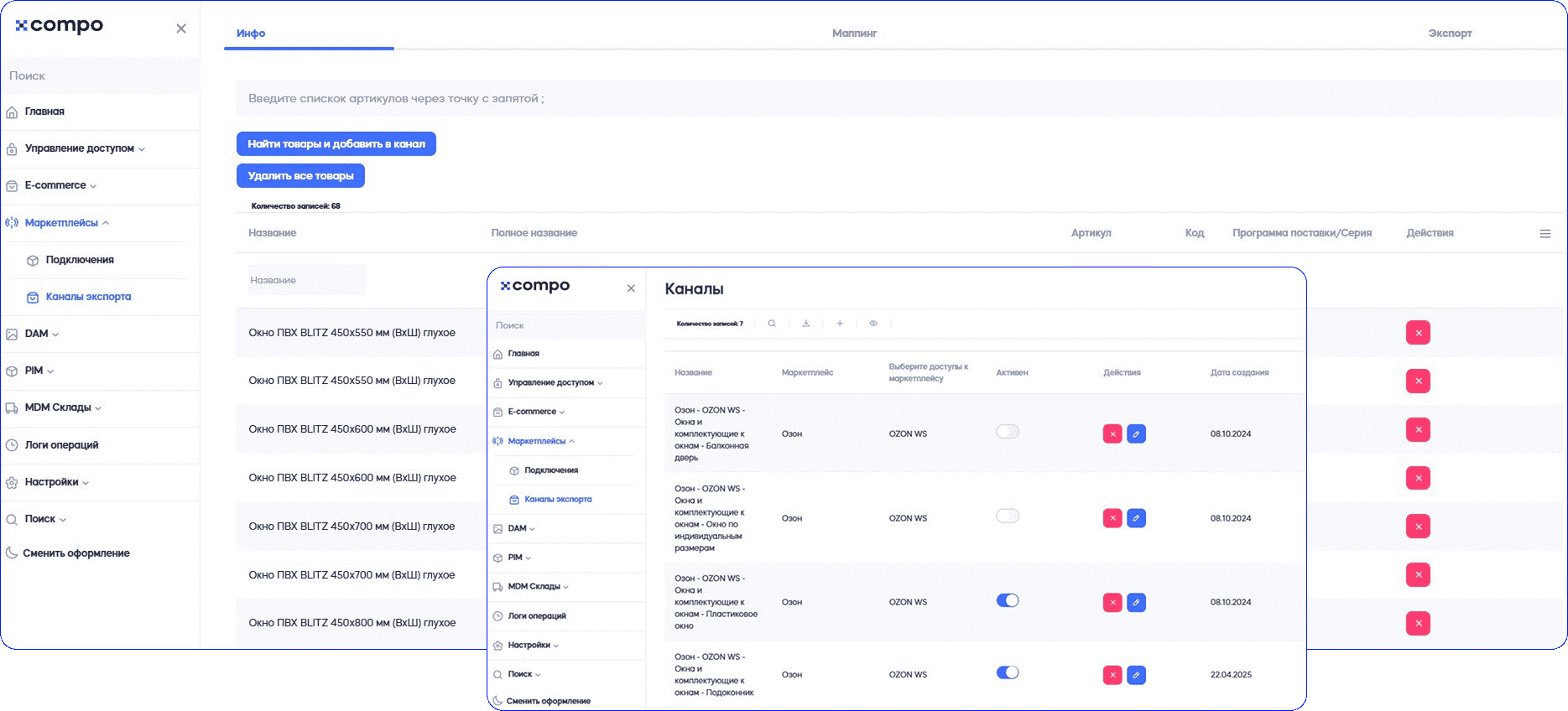Image resolution: width=1568 pixels, height=711 pixels.
Task: Edit the Балконная дверь channel
Action: tap(1136, 434)
